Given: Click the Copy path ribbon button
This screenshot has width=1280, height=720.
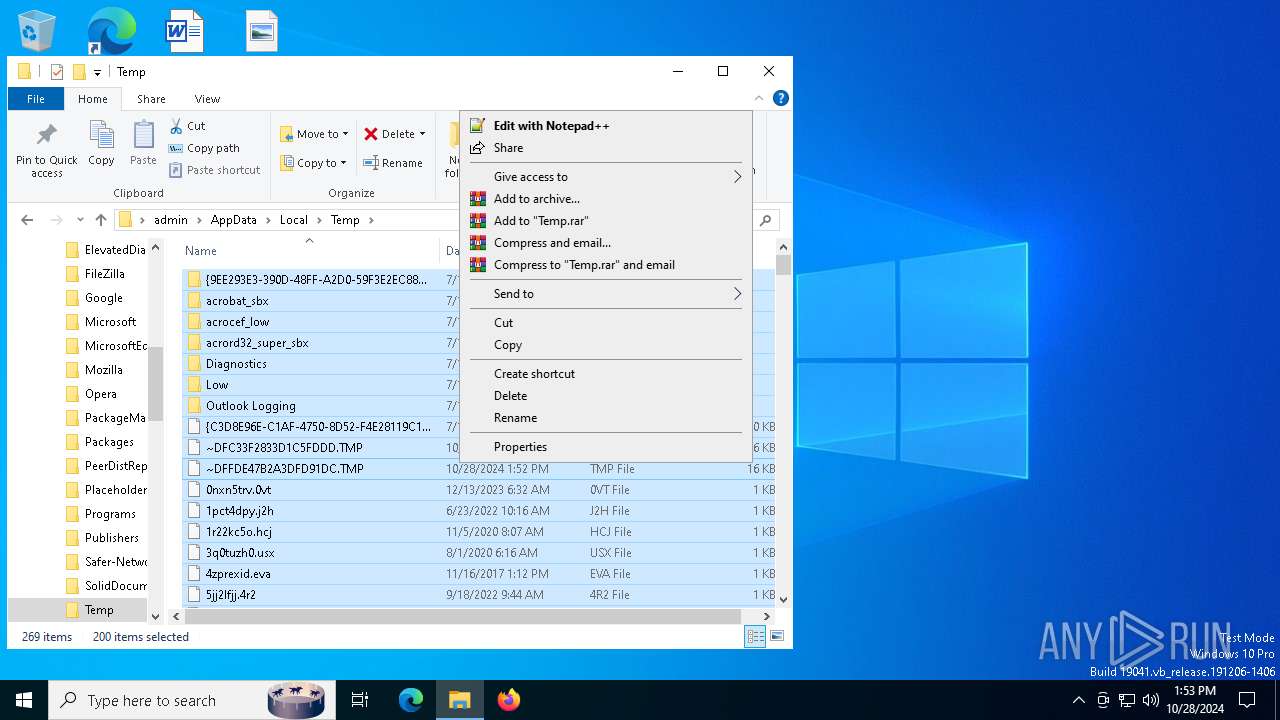Looking at the screenshot, I should click(x=204, y=148).
